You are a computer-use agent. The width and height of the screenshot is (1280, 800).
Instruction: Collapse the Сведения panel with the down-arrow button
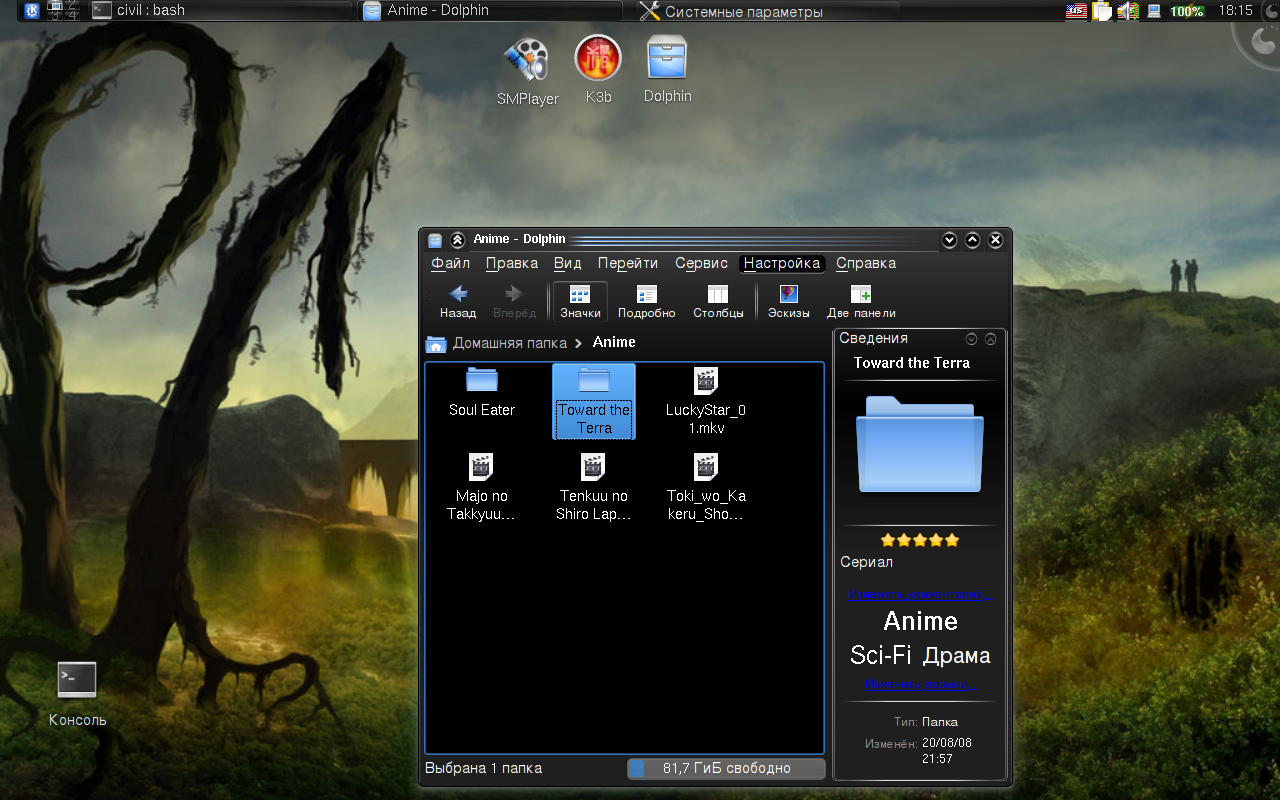pyautogui.click(x=971, y=339)
